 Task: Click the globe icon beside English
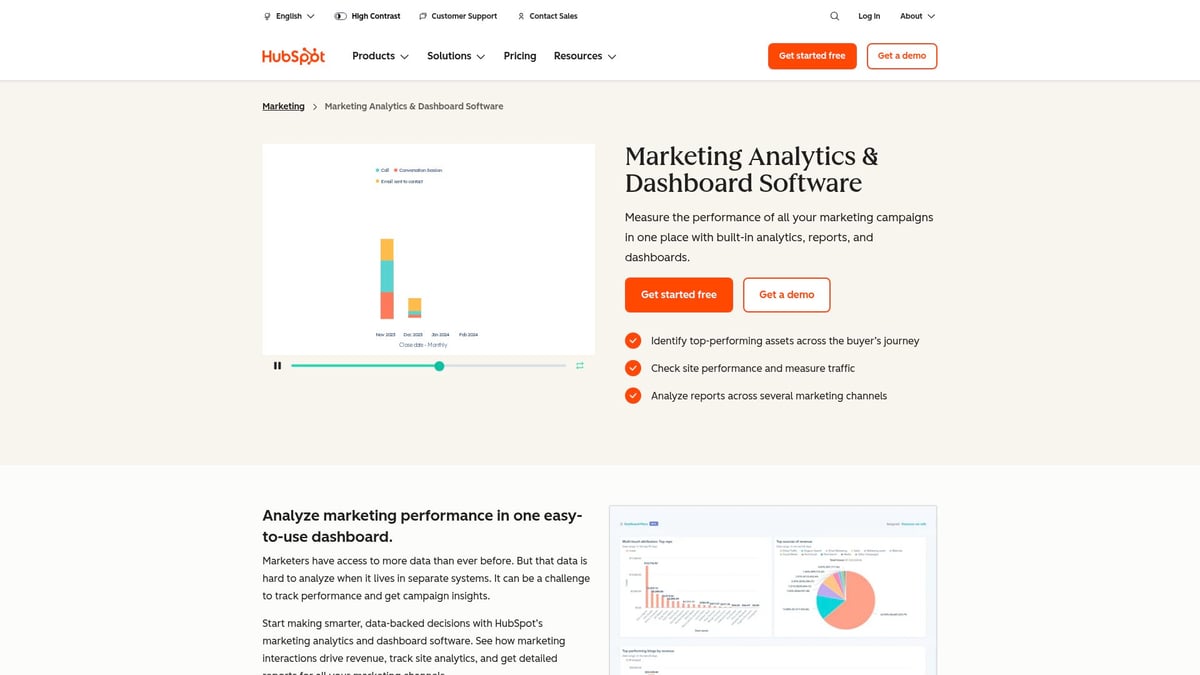267,16
